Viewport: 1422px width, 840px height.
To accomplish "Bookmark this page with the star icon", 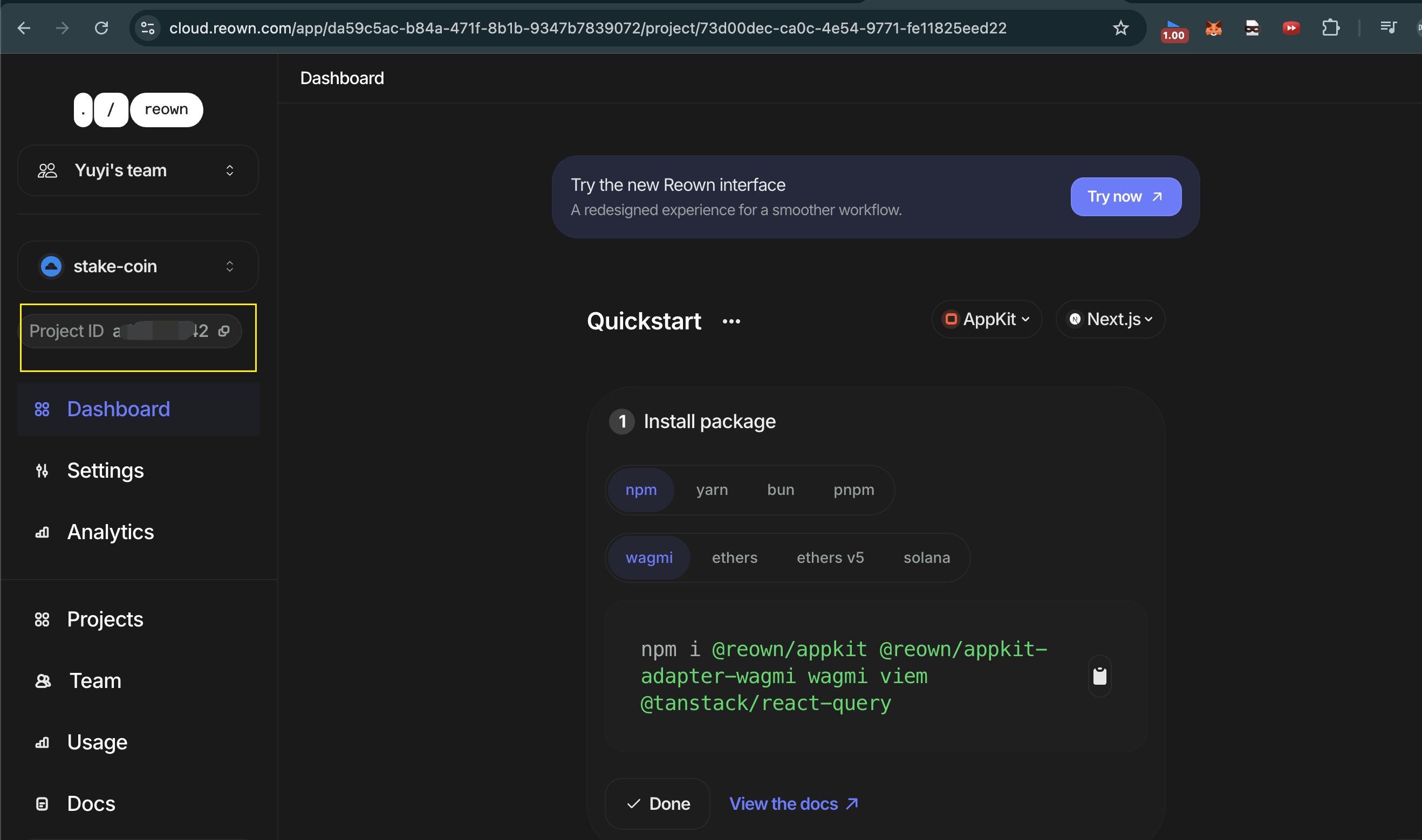I will coord(1120,27).
